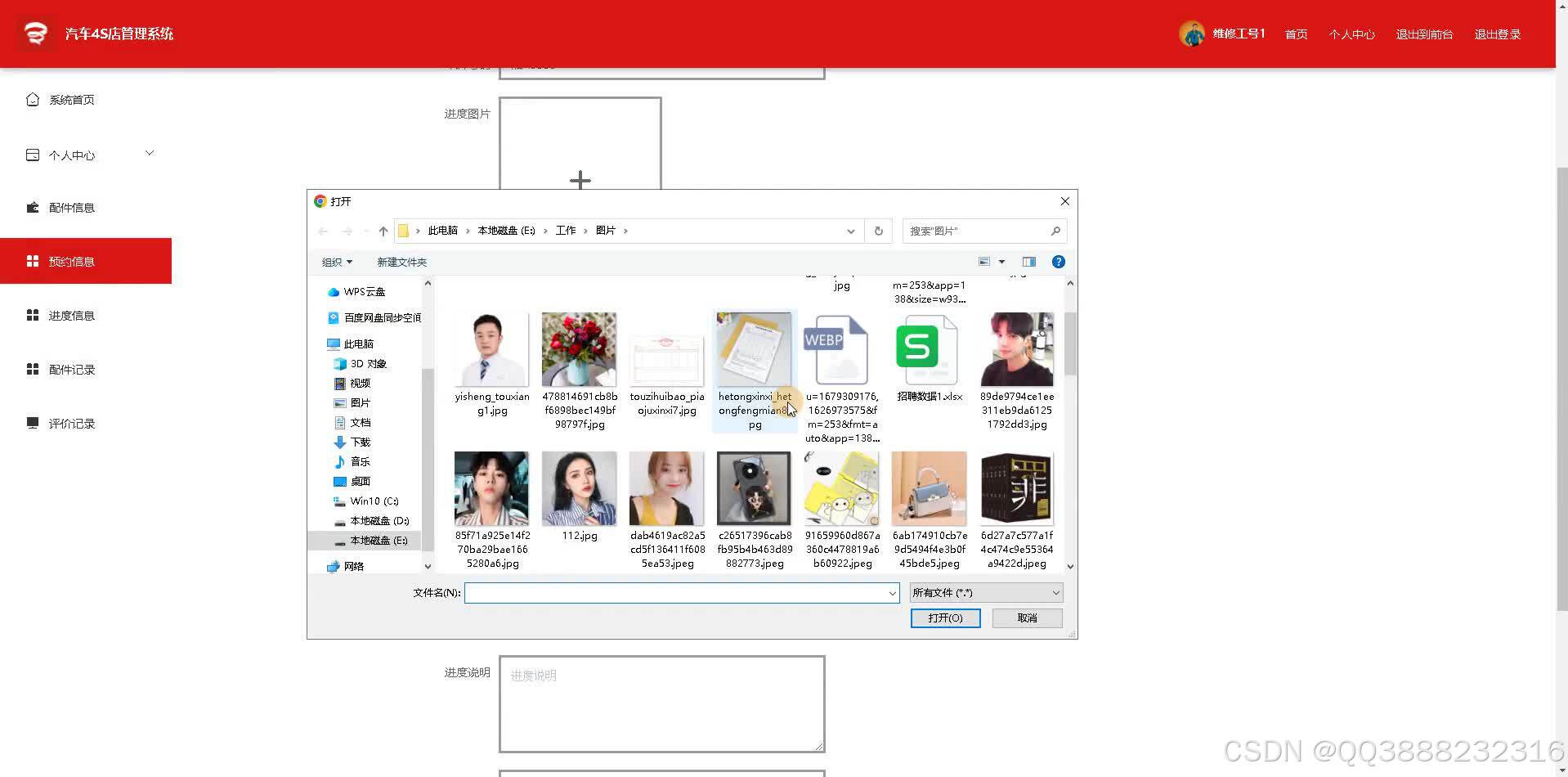Image resolution: width=1568 pixels, height=777 pixels.
Task: Open the dialog help question-mark icon
Action: pos(1058,262)
